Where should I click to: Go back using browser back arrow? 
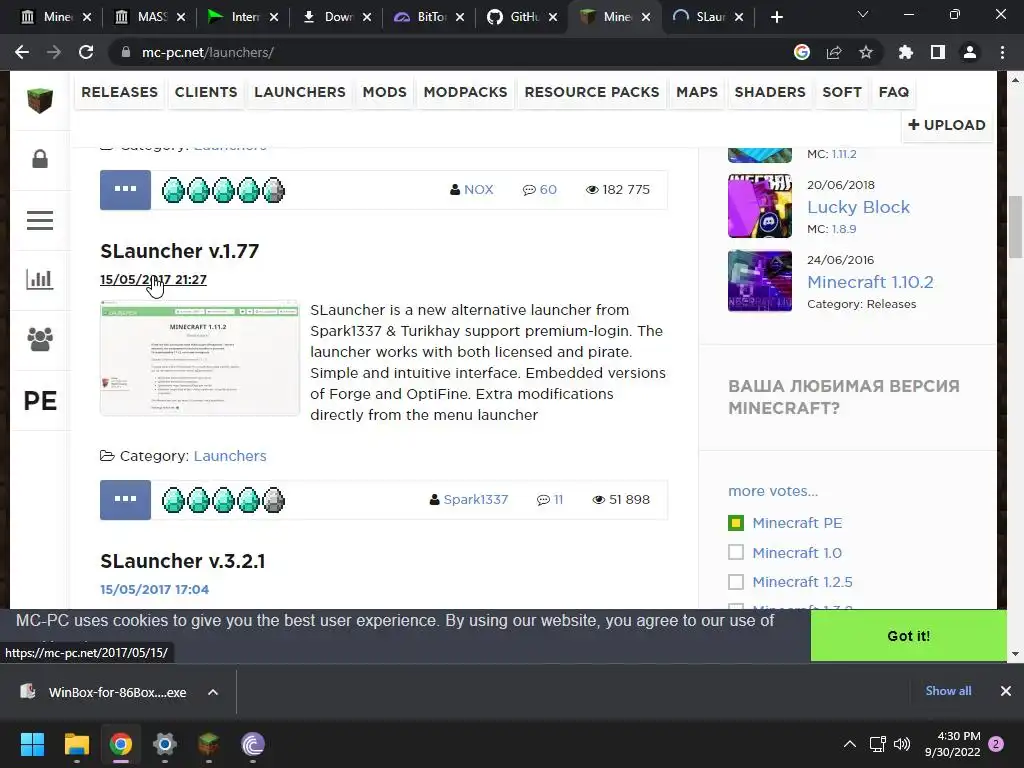pyautogui.click(x=22, y=52)
